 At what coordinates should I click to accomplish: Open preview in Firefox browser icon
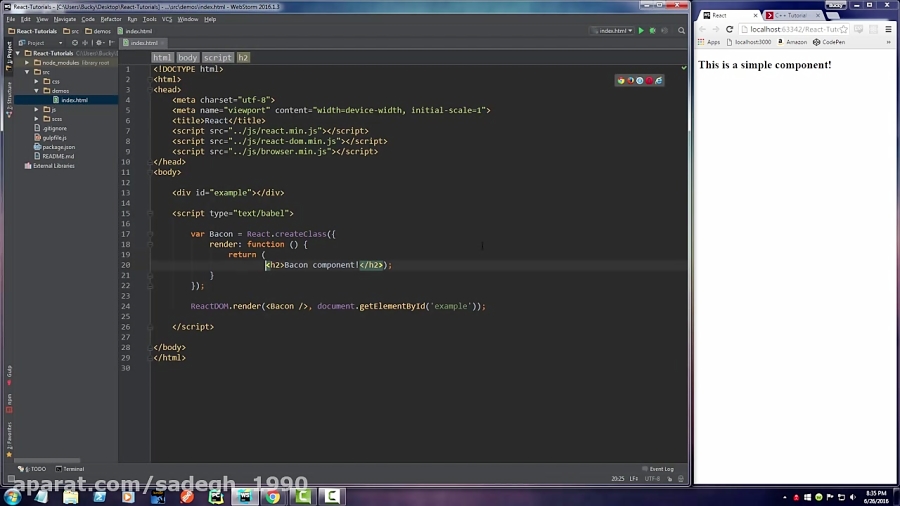click(630, 80)
